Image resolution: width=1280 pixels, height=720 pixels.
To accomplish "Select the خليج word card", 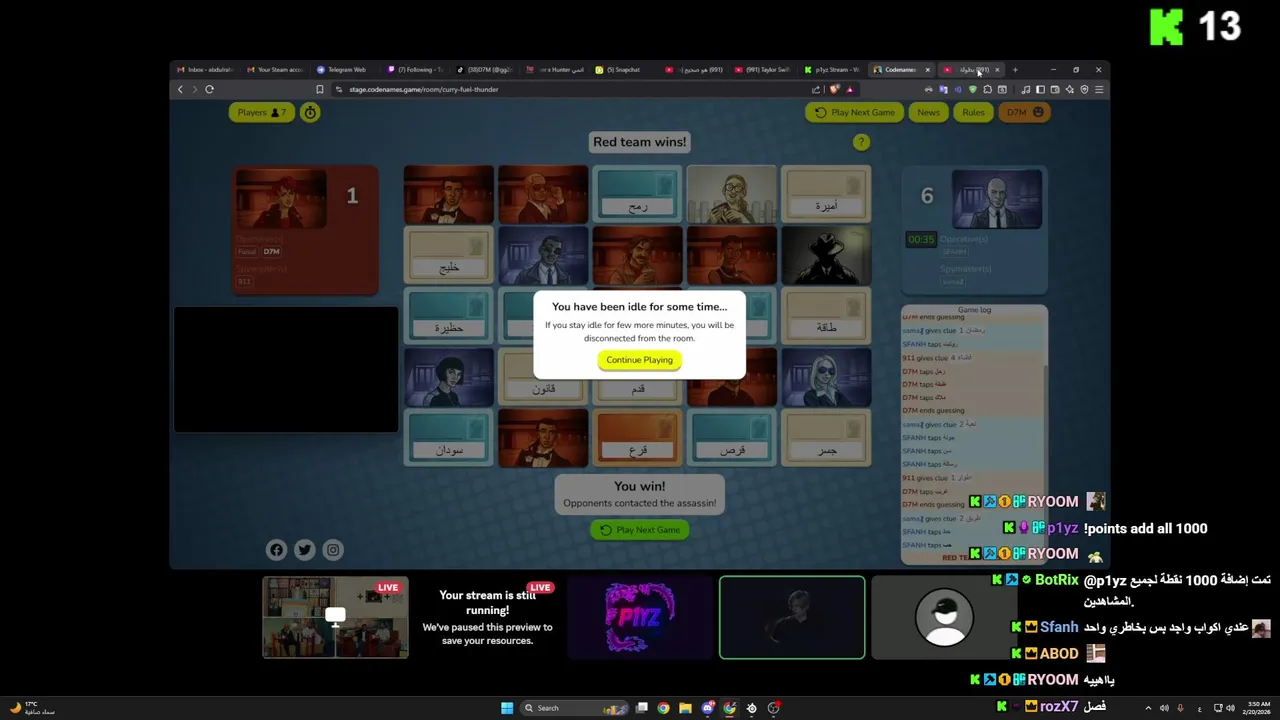I will pos(449,256).
